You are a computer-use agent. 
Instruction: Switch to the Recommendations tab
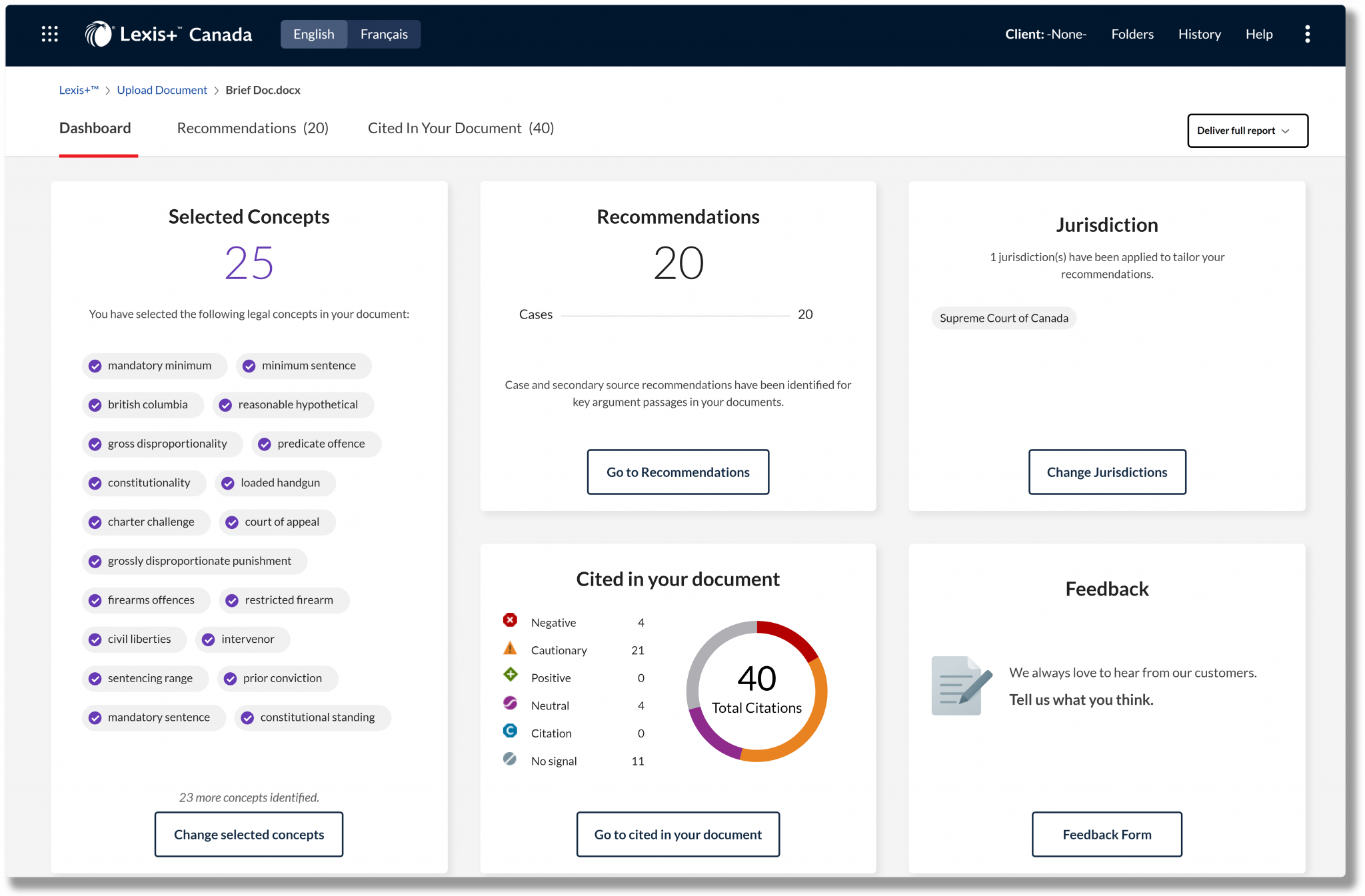pos(252,127)
